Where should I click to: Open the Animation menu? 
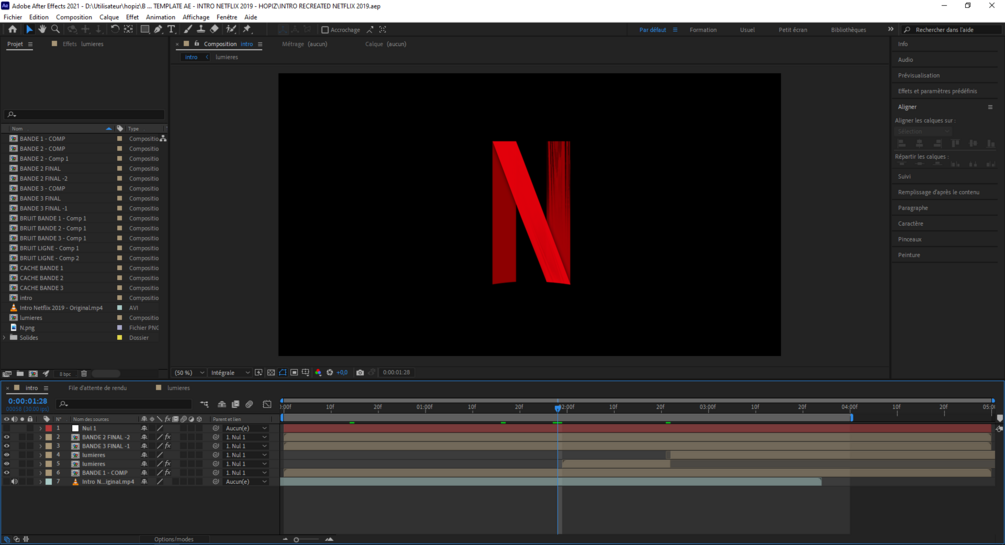tap(160, 17)
